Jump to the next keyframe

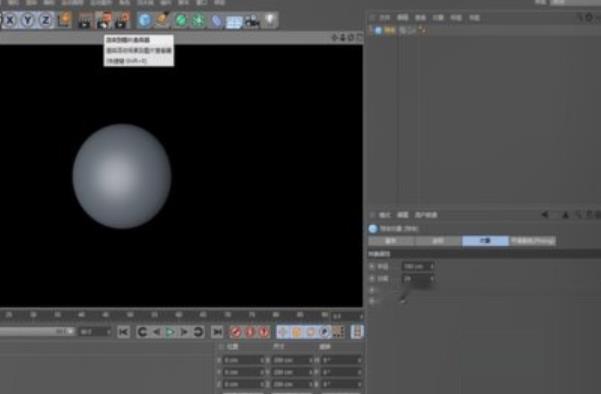pos(198,332)
